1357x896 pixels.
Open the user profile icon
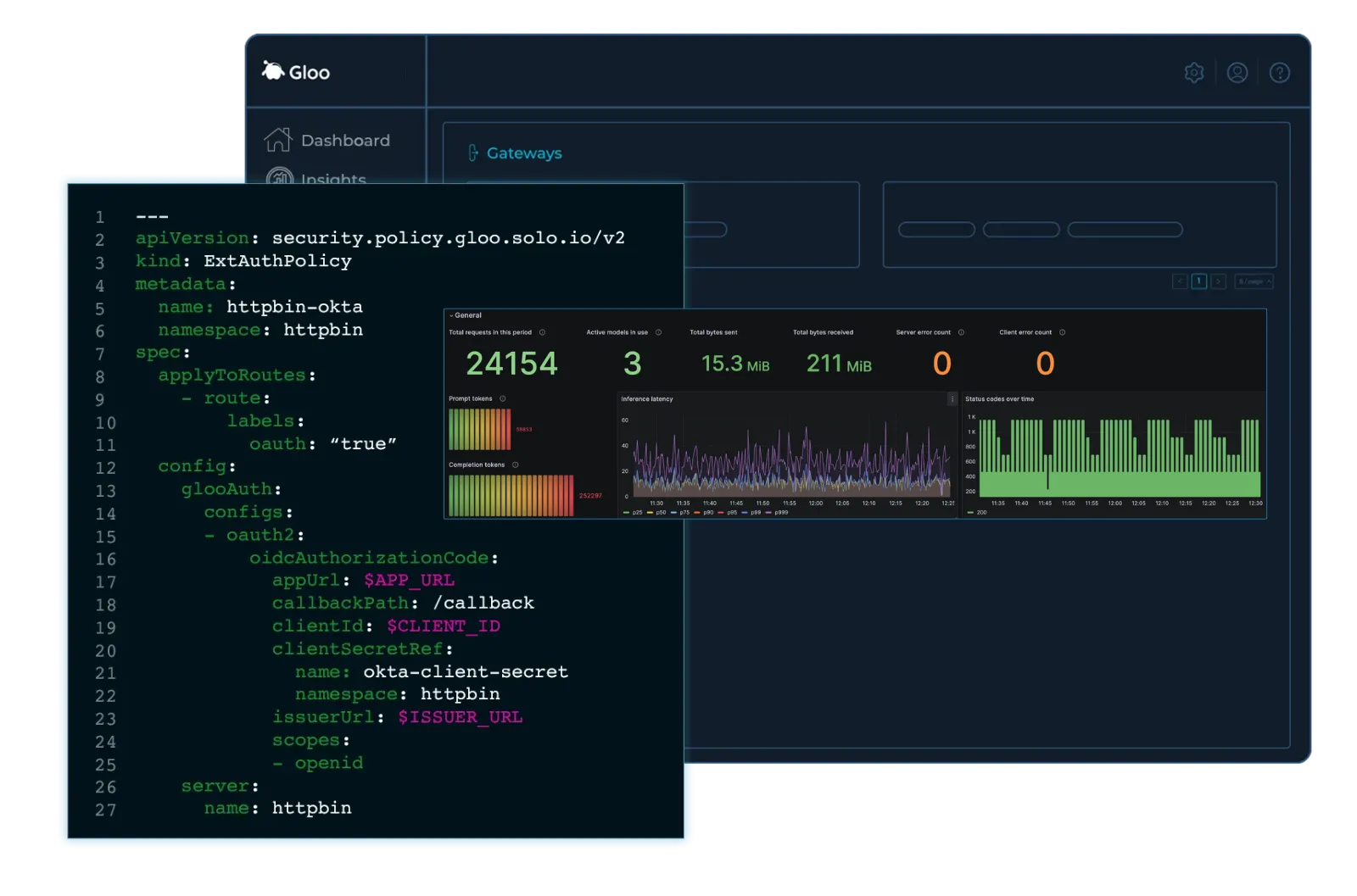tap(1237, 73)
